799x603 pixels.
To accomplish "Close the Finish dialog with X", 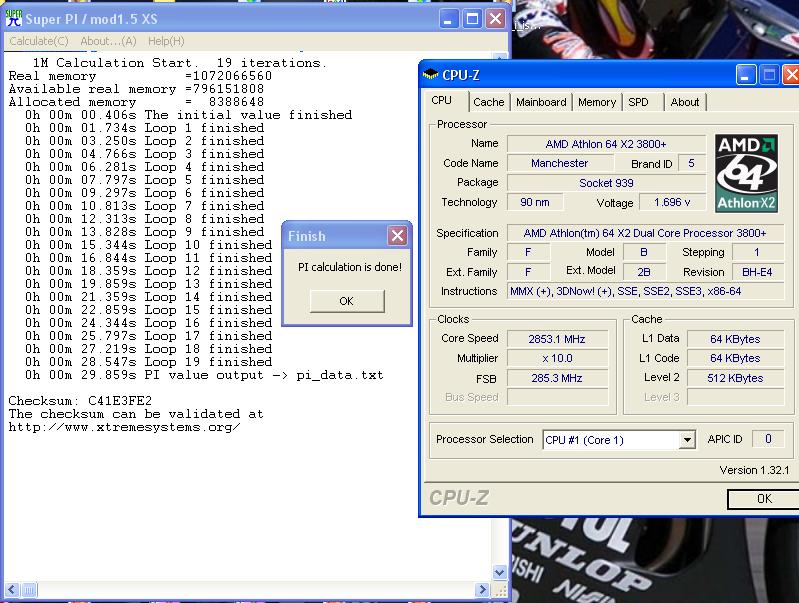I will [397, 235].
